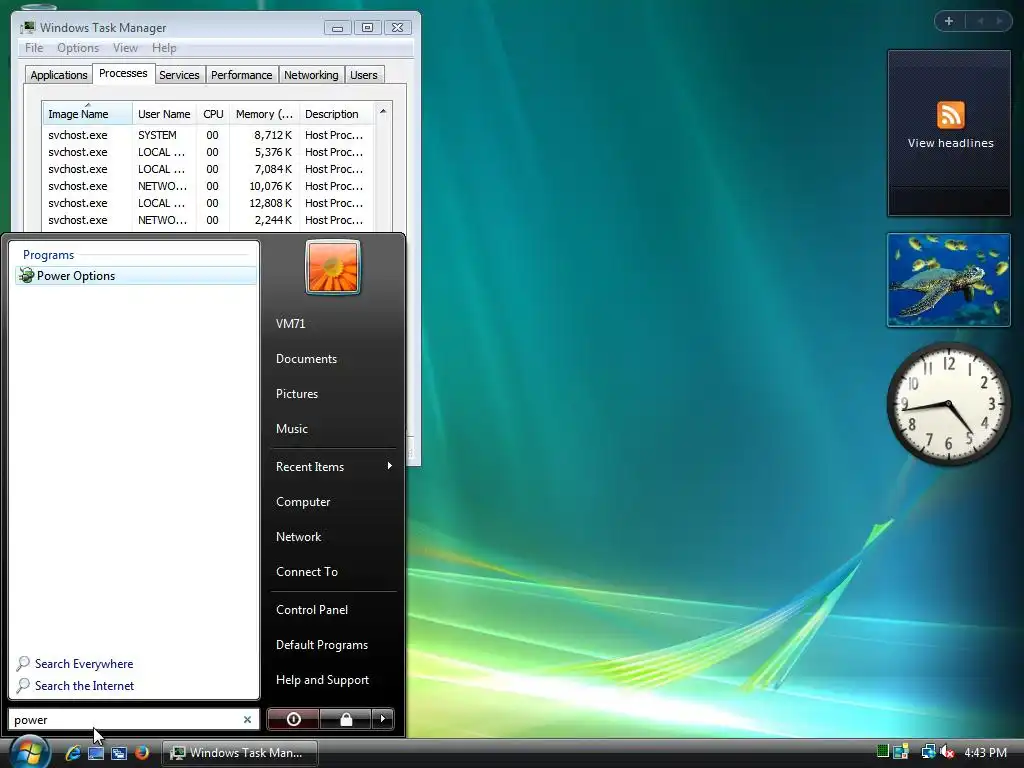Select svchost.exe row with 12,808 K memory
This screenshot has width=1024, height=768.
(x=208, y=203)
